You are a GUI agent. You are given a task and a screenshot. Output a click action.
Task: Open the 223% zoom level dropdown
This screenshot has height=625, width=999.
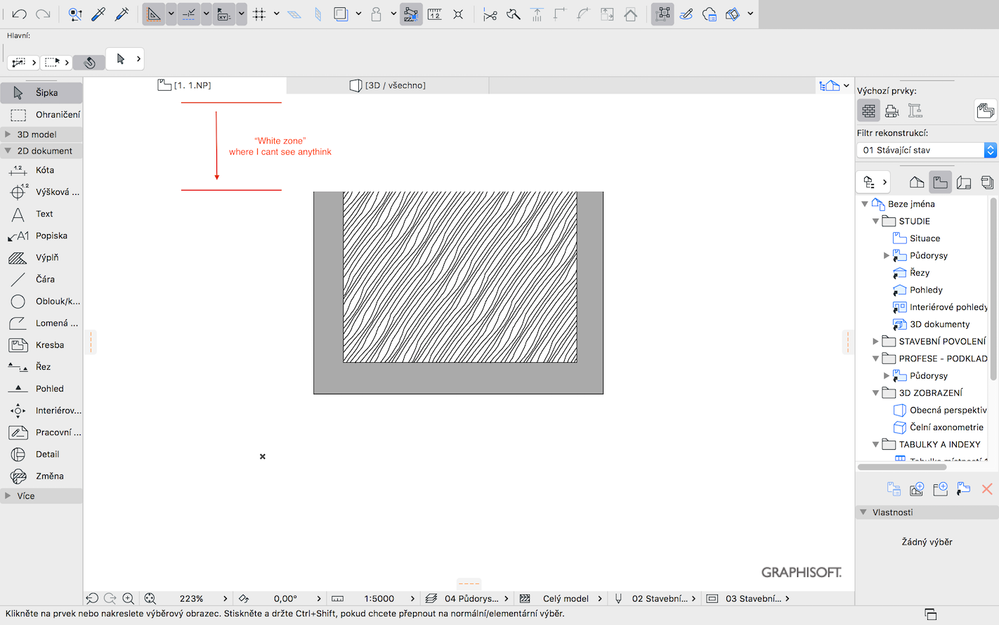[195, 598]
